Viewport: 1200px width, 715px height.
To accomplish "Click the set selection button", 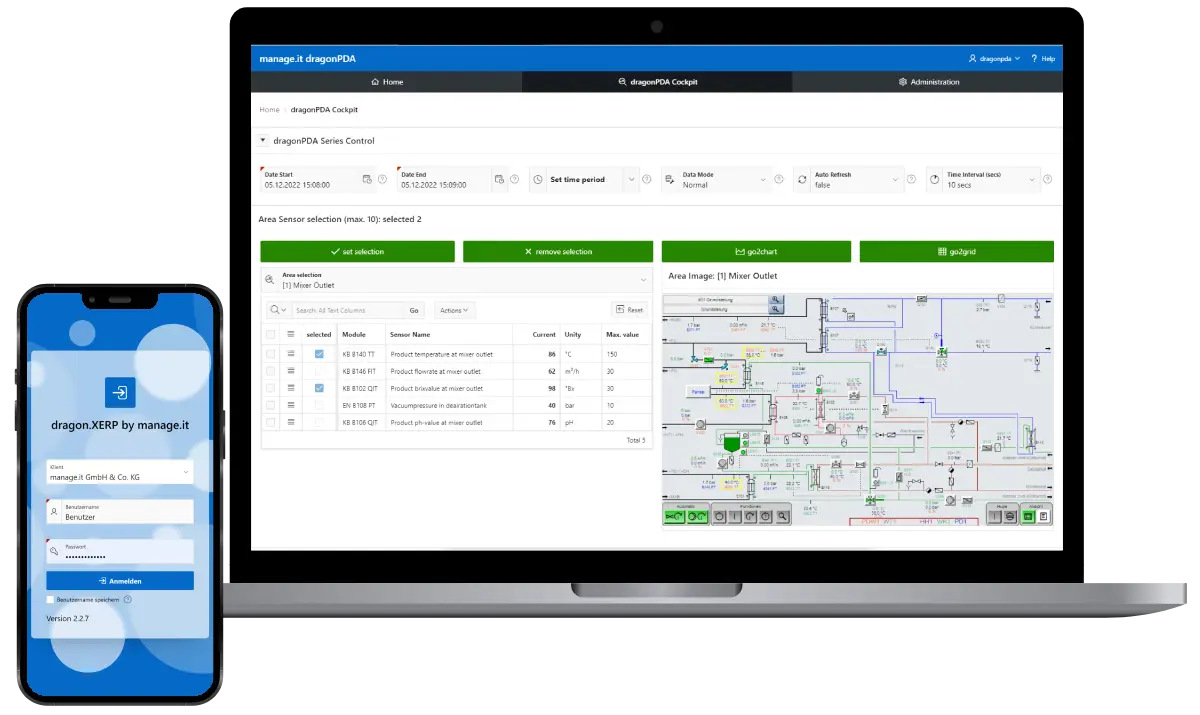I will coord(358,252).
